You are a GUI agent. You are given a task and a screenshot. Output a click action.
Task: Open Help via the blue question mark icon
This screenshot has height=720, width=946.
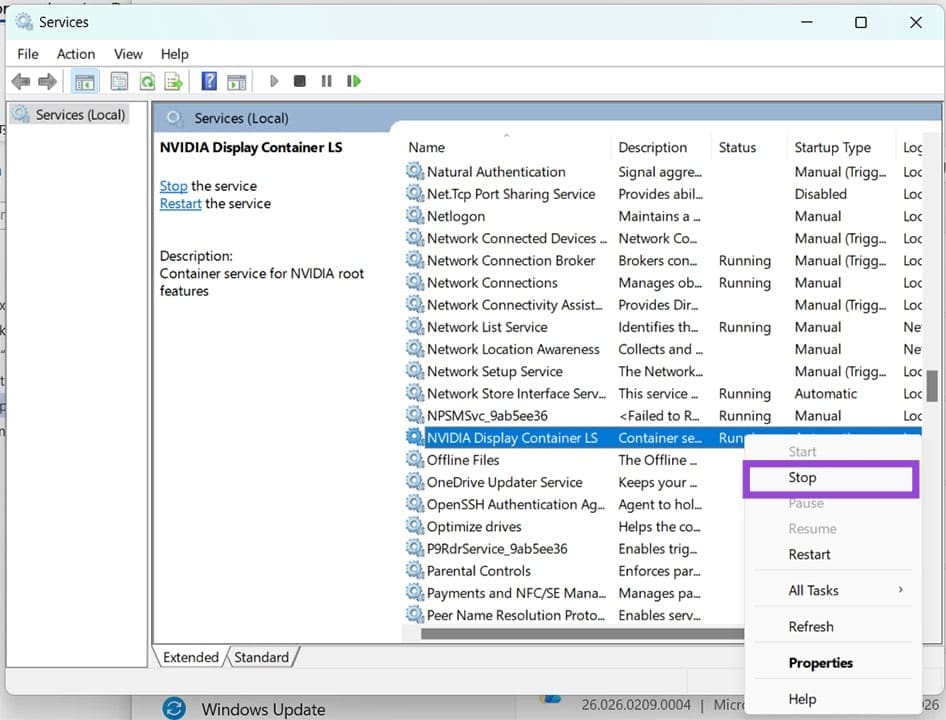[x=209, y=82]
